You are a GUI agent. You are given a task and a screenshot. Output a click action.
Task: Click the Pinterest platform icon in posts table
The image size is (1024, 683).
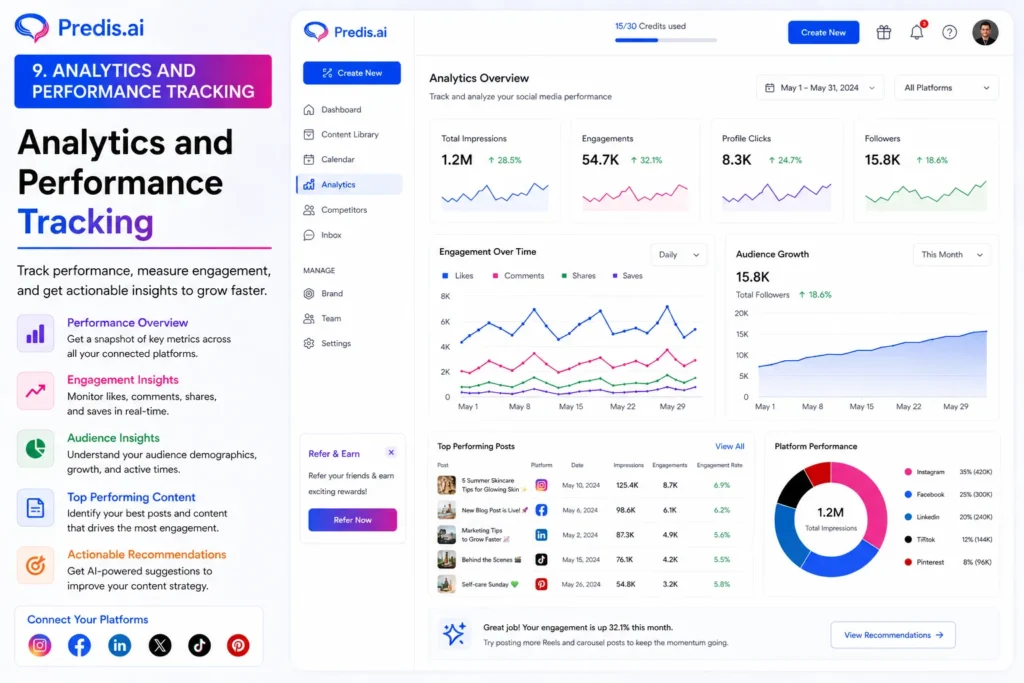(541, 584)
